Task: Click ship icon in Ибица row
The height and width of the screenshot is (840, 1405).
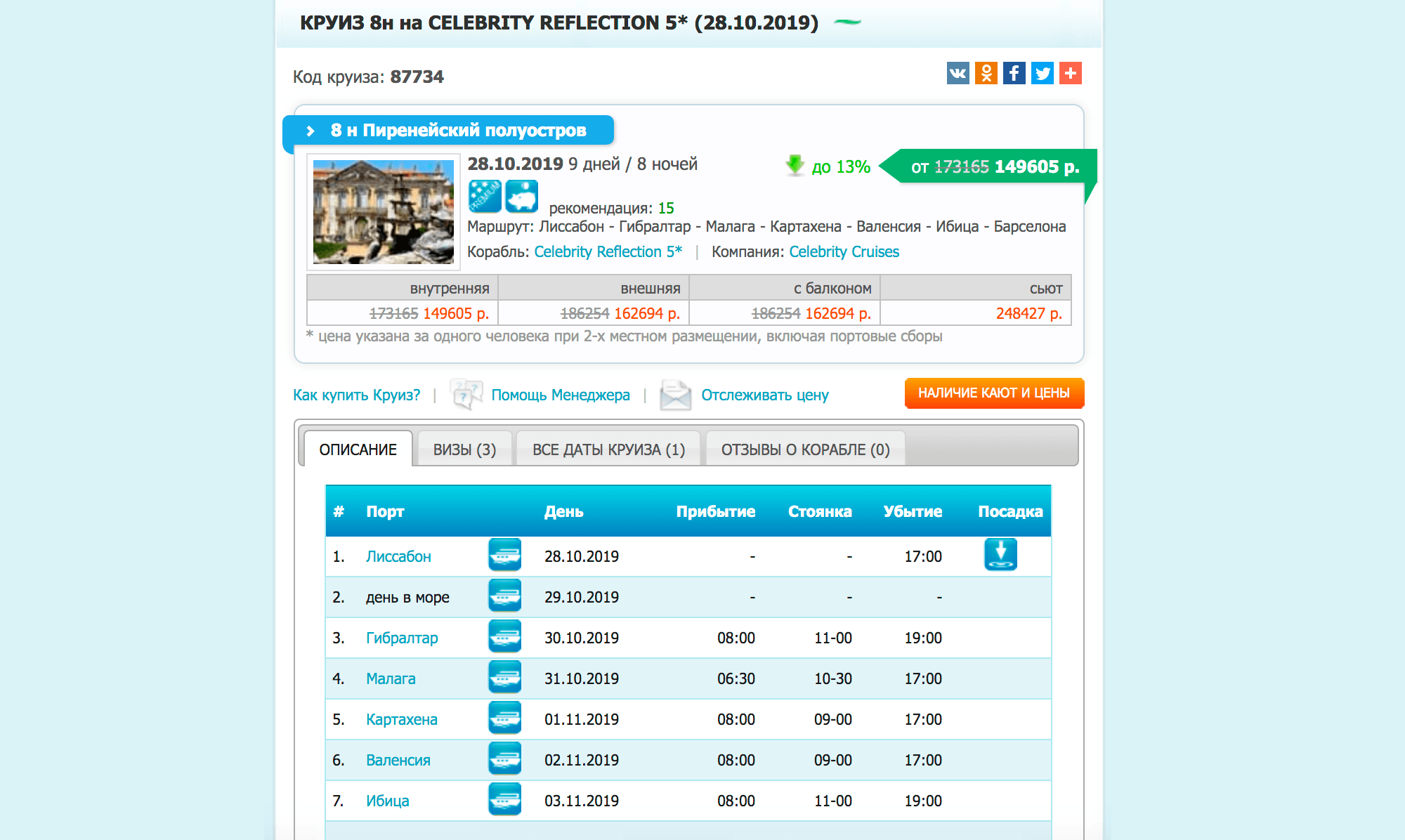Action: (504, 799)
